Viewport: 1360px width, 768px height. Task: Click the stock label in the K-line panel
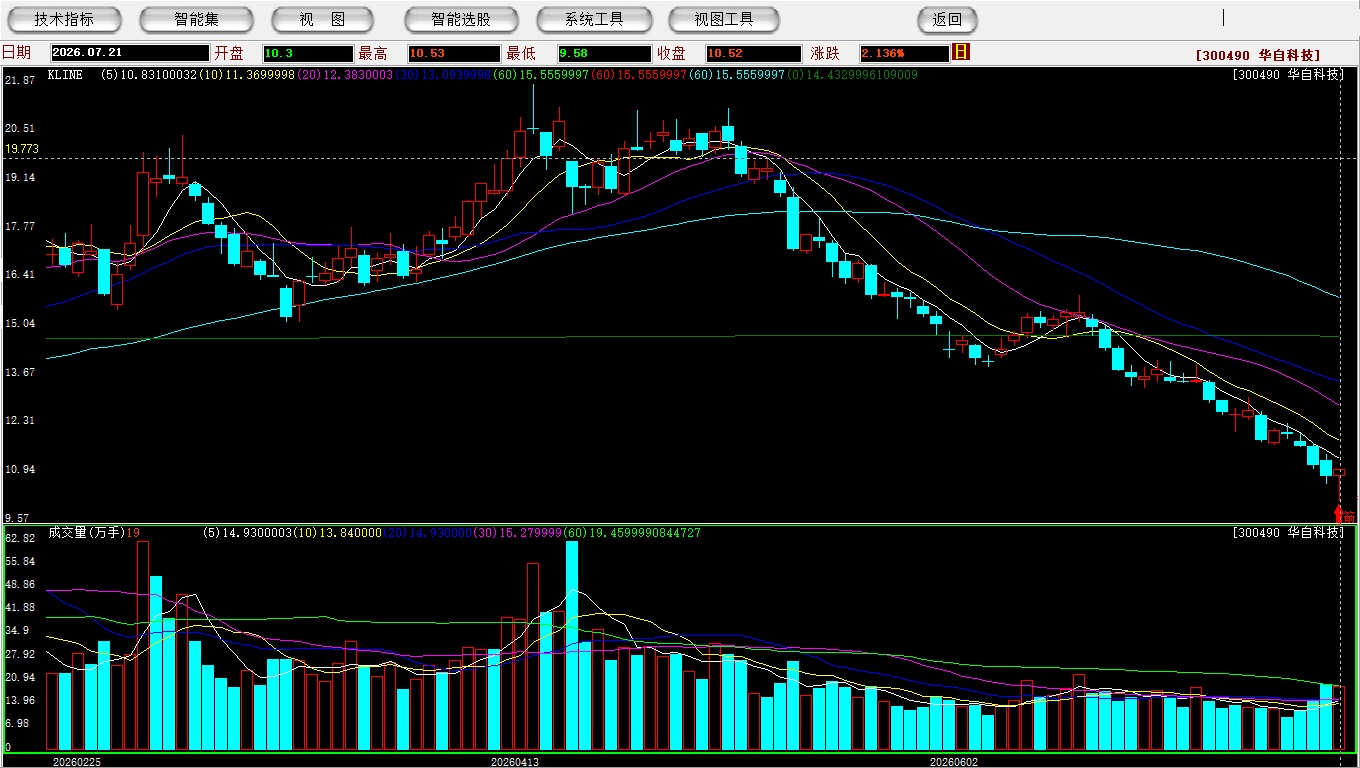pos(1289,75)
